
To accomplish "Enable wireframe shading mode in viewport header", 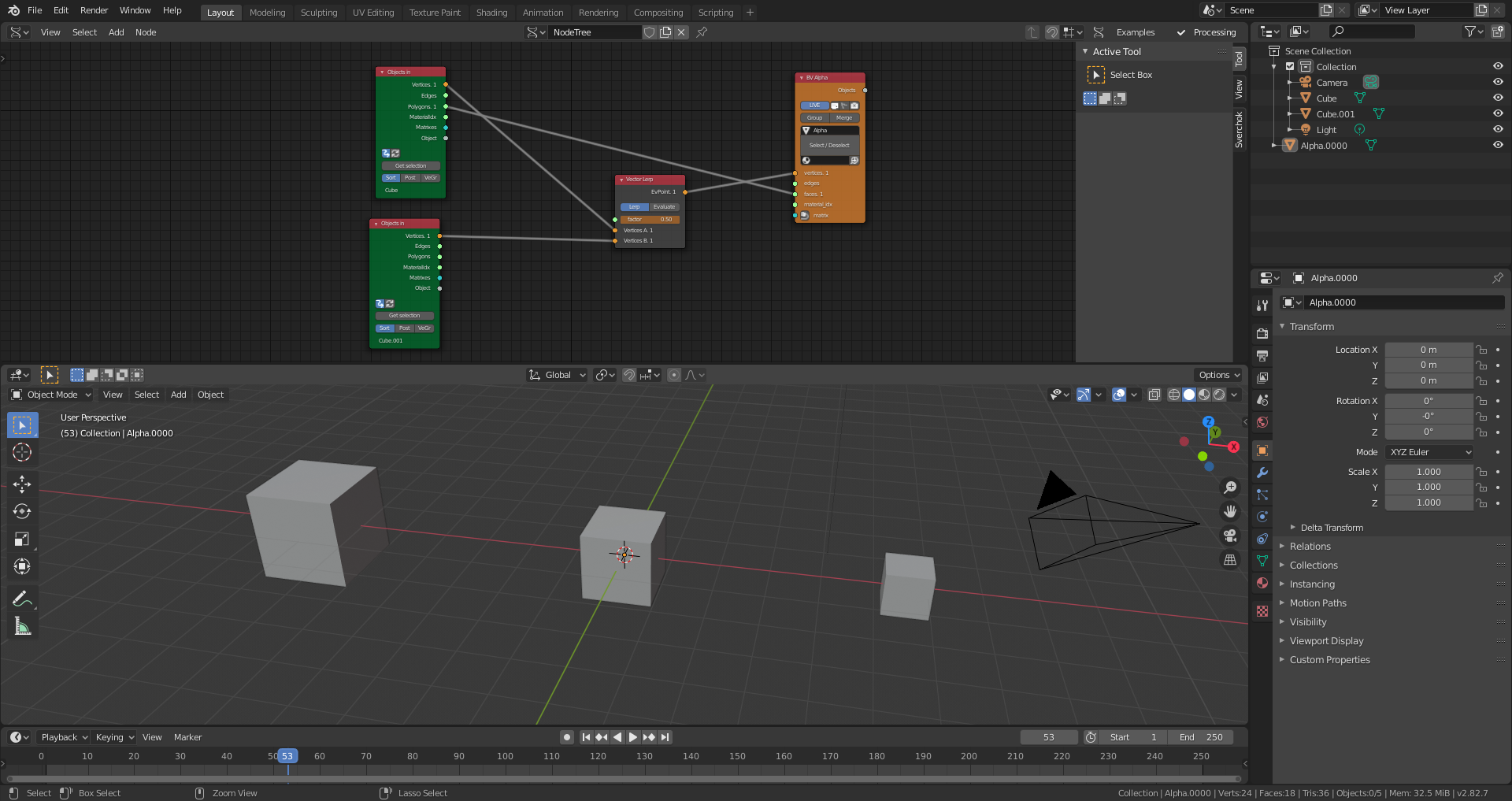I will tap(1173, 395).
